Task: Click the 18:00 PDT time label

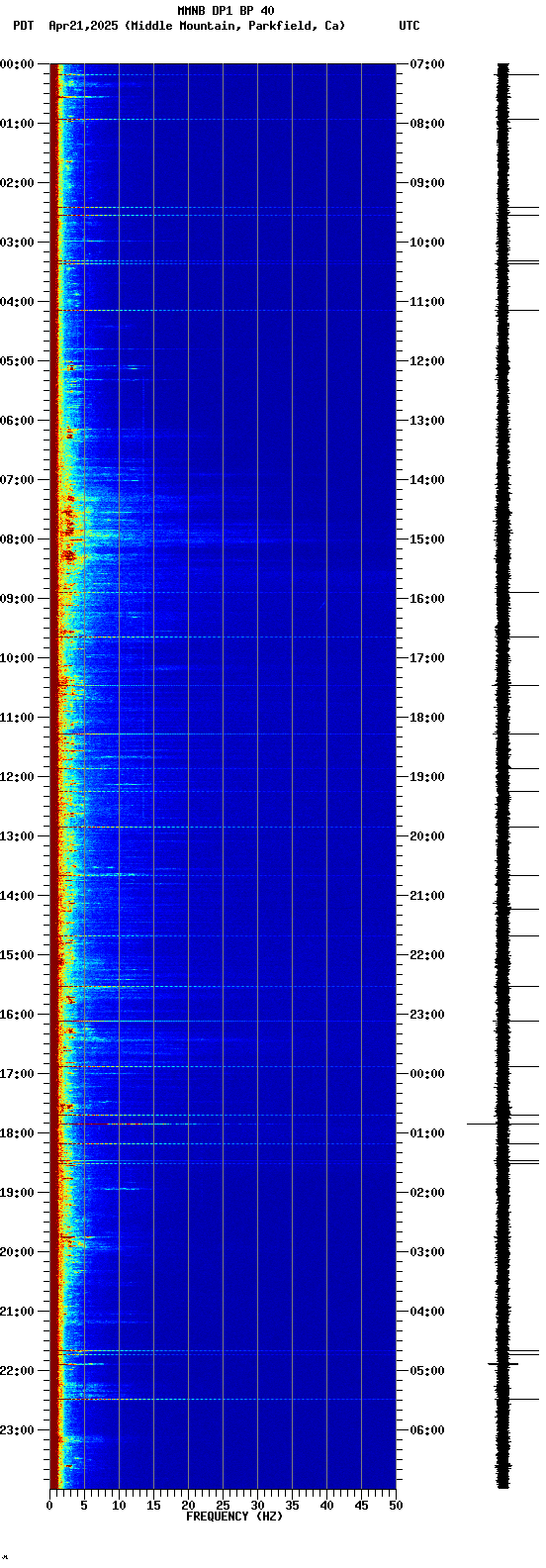Action: click(x=18, y=1133)
